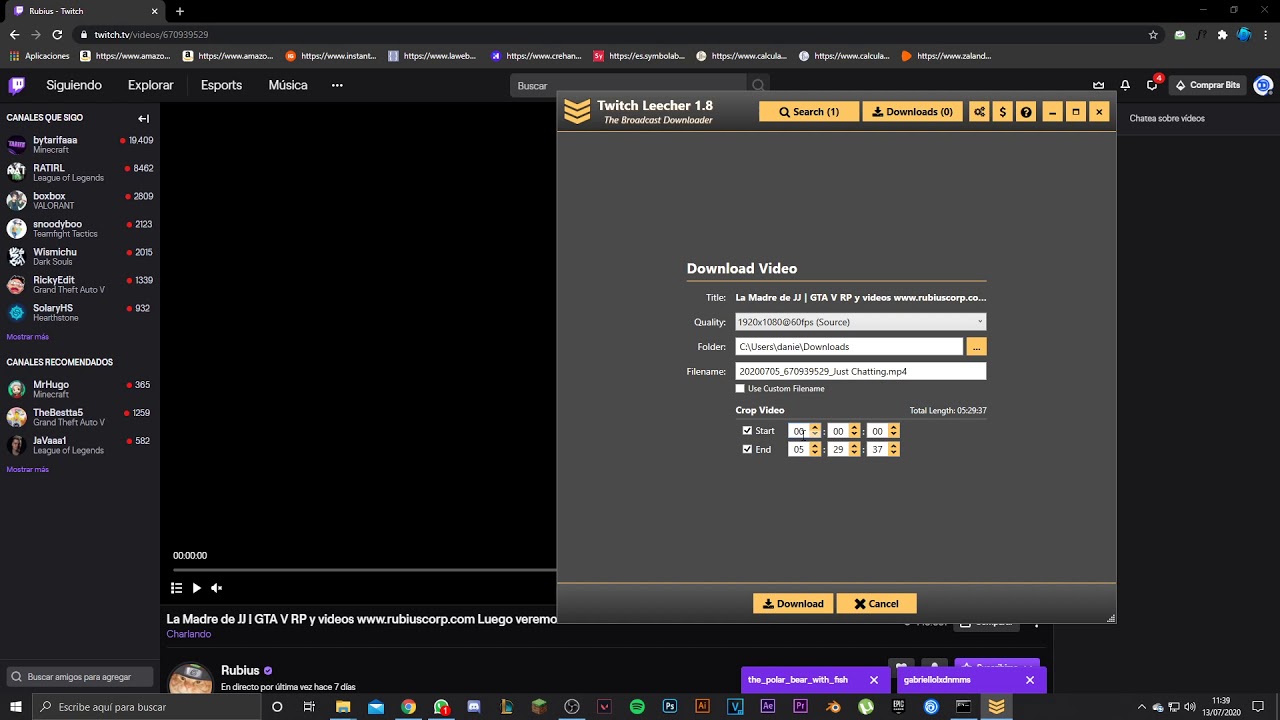
Task: Click the Rubius channel avatar
Action: point(190,678)
